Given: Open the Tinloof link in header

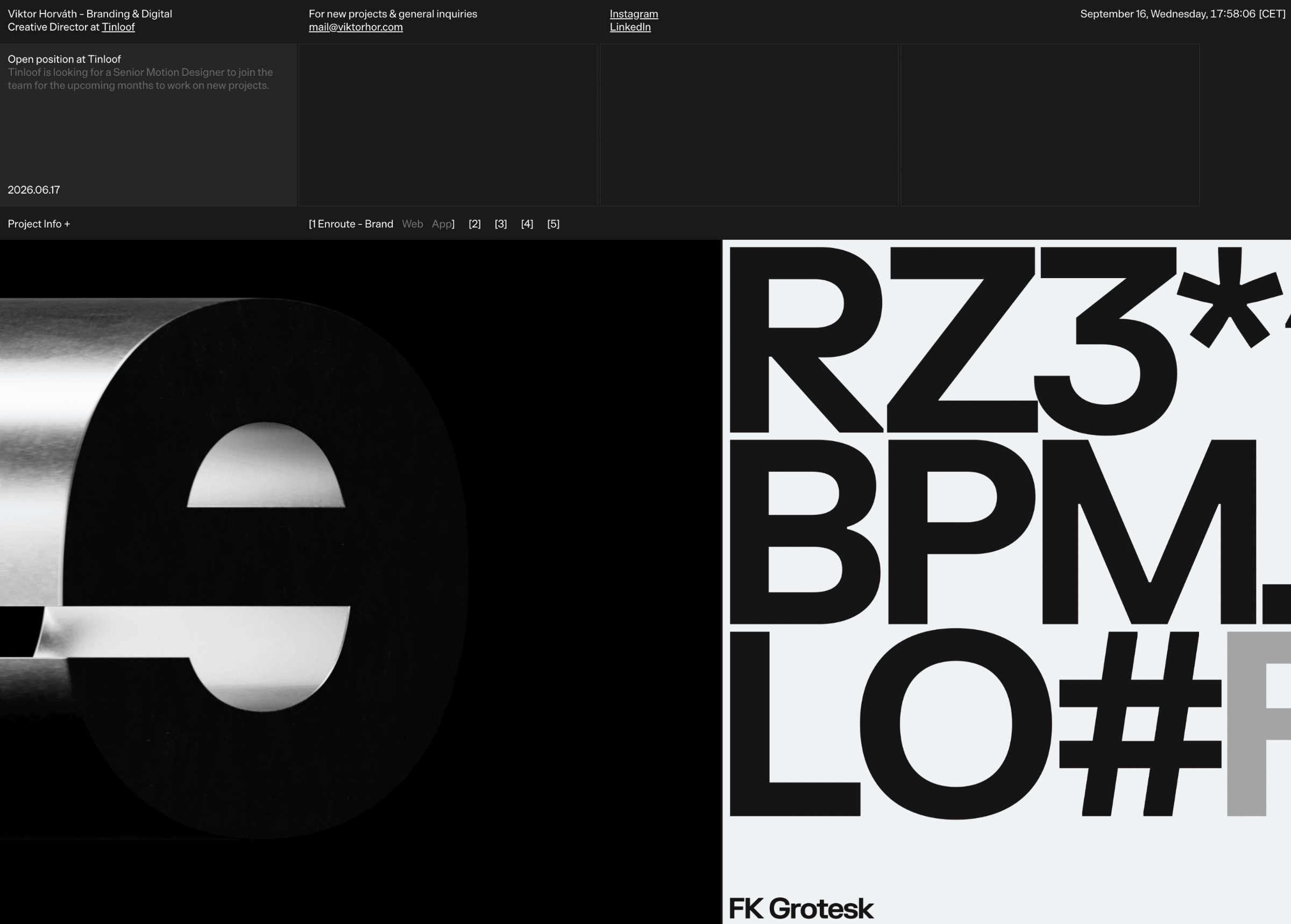Looking at the screenshot, I should (x=118, y=27).
